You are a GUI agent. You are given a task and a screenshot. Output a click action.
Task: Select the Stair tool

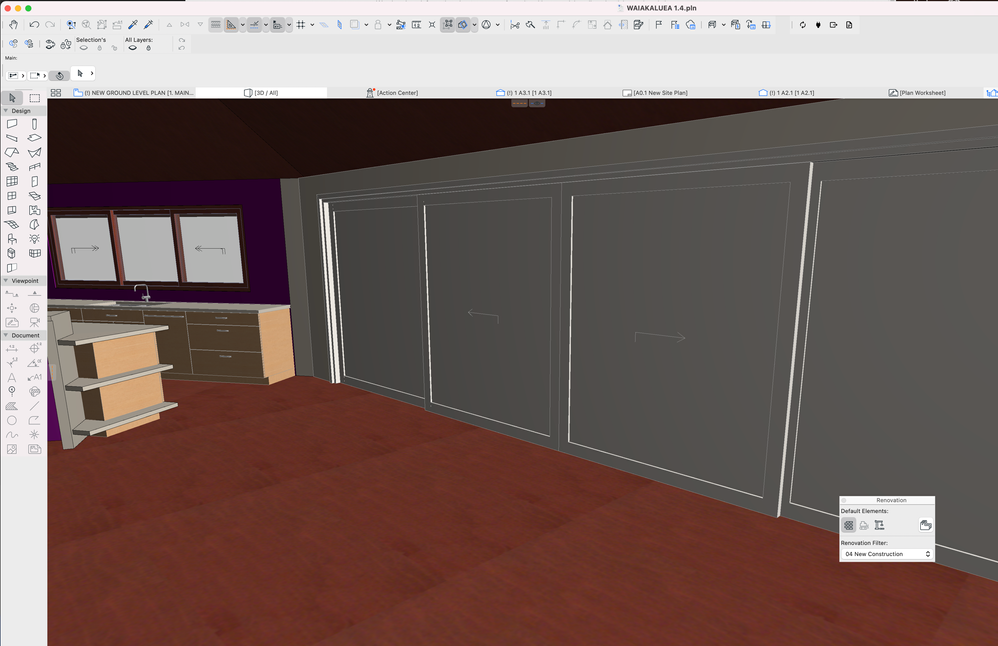click(x=12, y=167)
